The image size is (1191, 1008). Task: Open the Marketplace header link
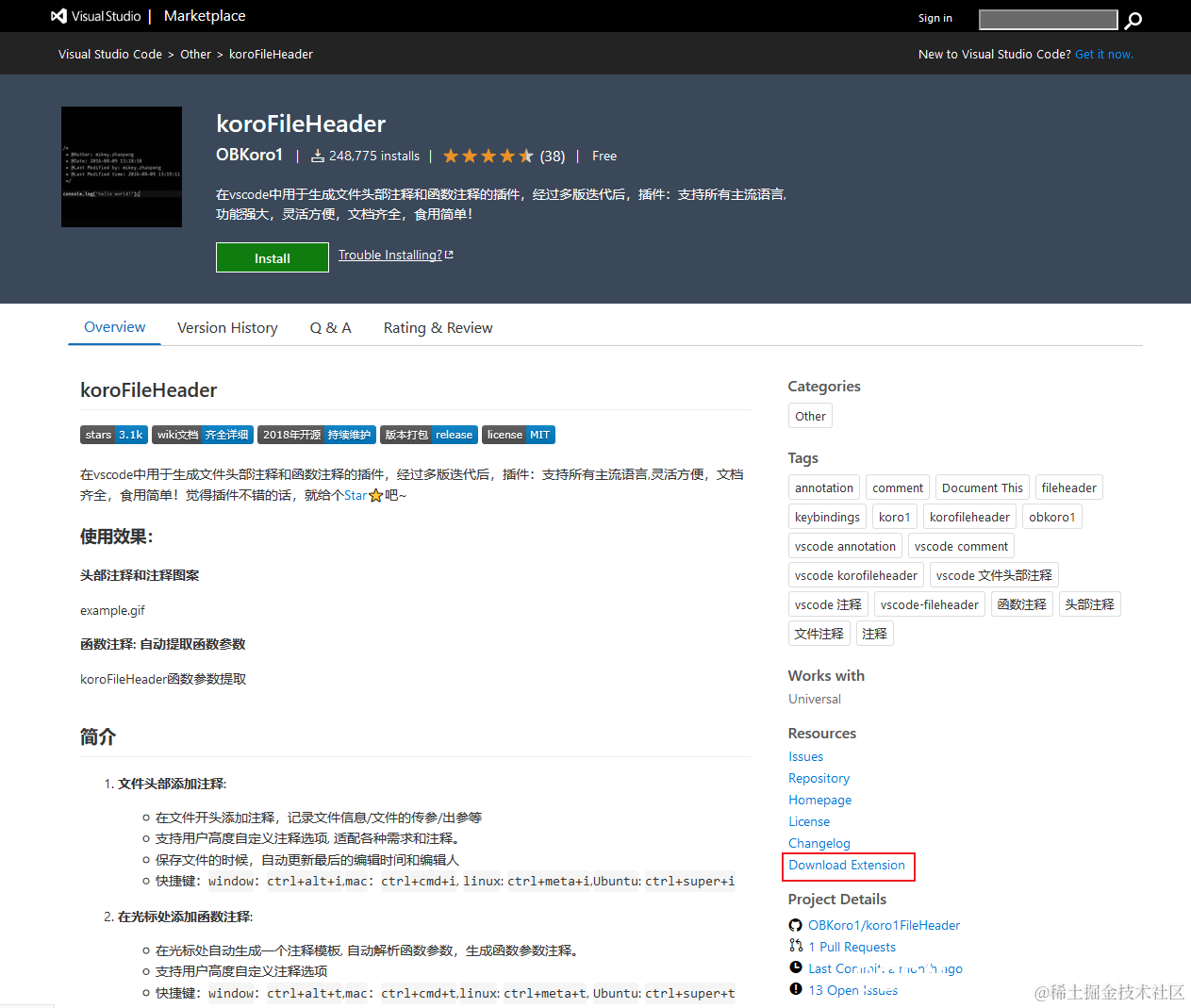(x=205, y=16)
